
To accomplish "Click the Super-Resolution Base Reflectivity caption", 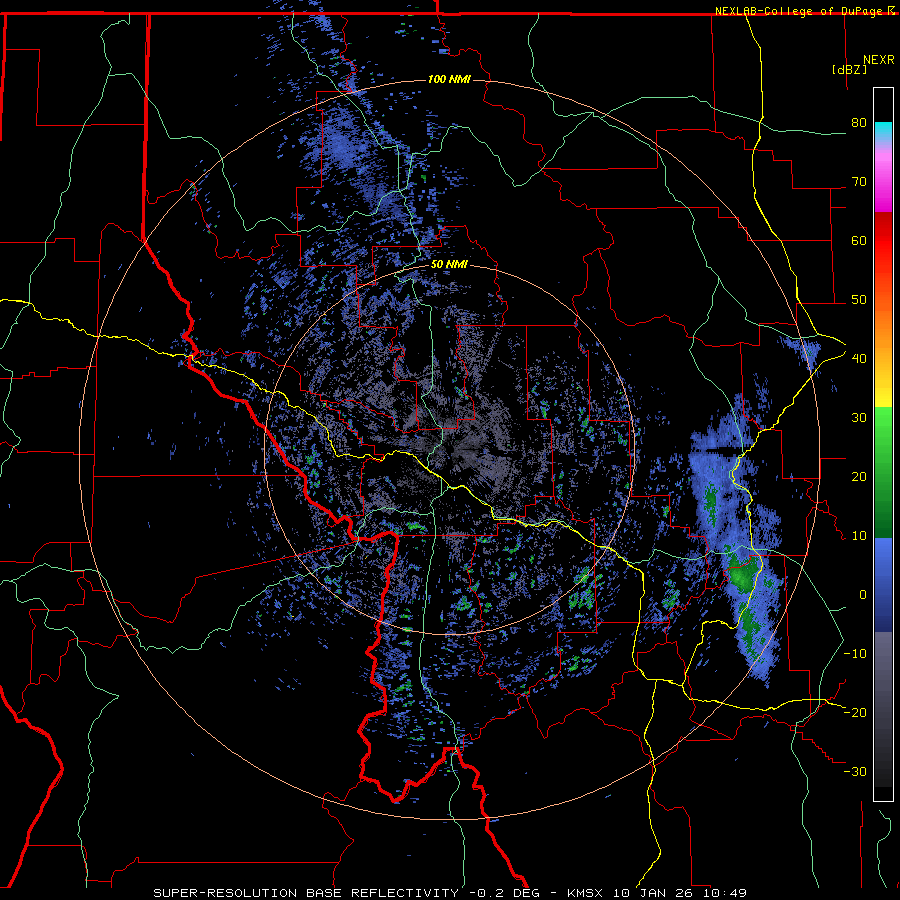I will 306,893.
